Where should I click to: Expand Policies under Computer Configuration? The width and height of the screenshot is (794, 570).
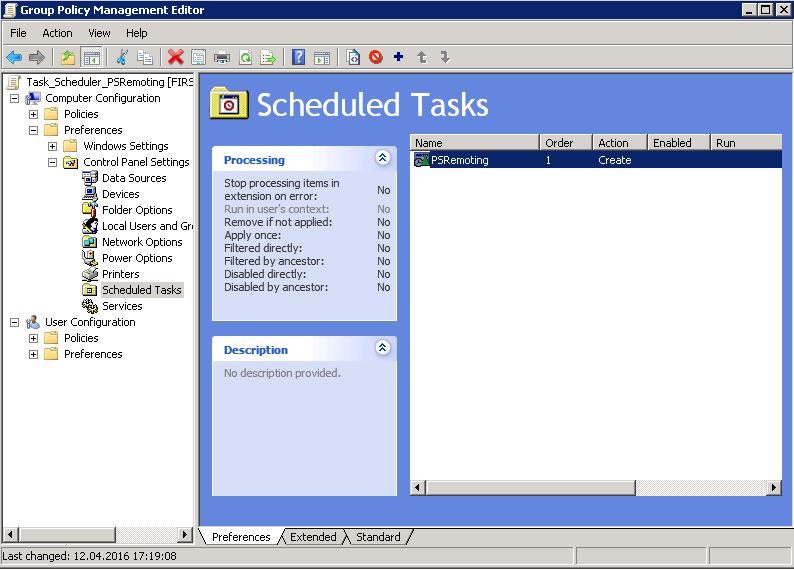(x=33, y=114)
